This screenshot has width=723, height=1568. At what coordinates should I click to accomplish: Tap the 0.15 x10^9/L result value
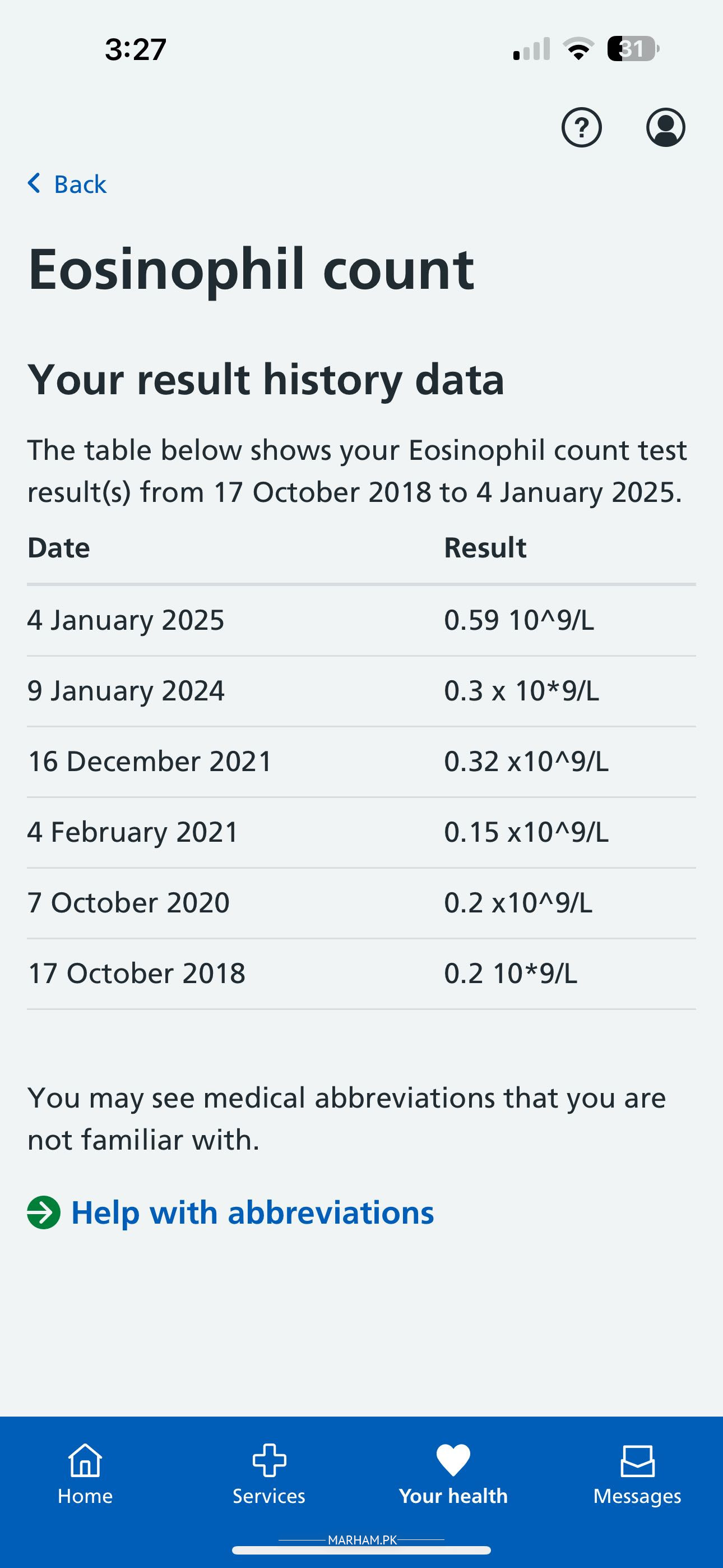pos(526,832)
